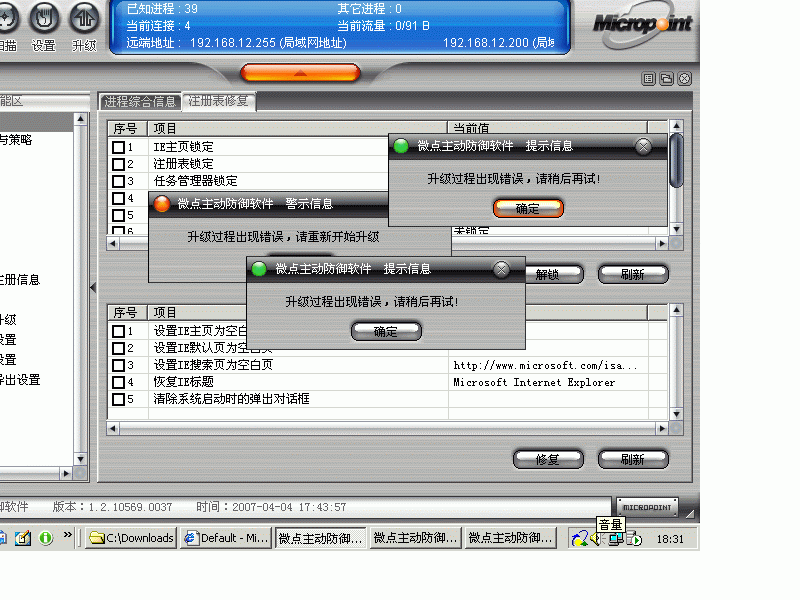Collapse the left sidebar with the black arrow
This screenshot has width=800, height=600.
[93, 288]
